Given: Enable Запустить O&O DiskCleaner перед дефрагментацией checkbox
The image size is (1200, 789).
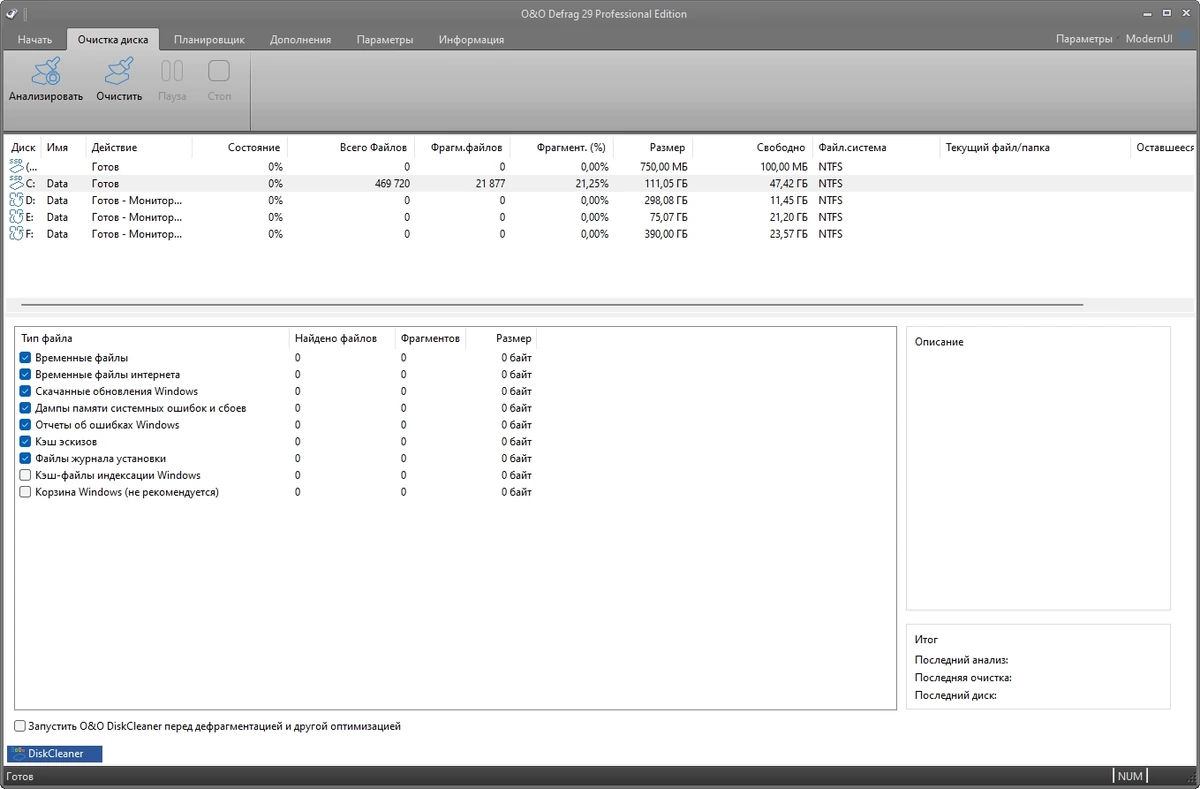Looking at the screenshot, I should (20, 726).
